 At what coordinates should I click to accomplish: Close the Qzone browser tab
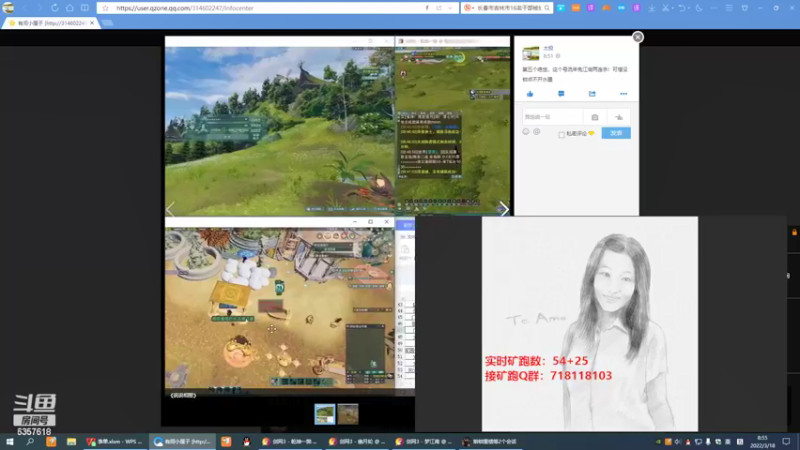click(x=92, y=23)
